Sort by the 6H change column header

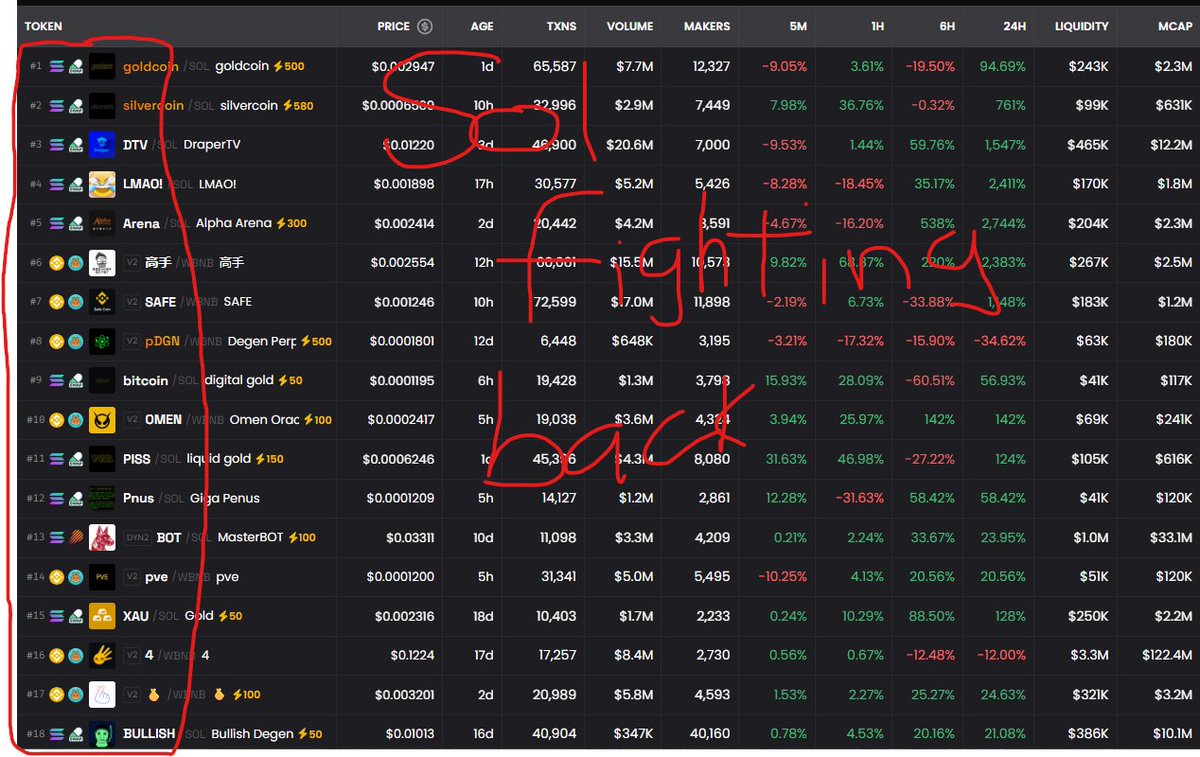tap(947, 26)
